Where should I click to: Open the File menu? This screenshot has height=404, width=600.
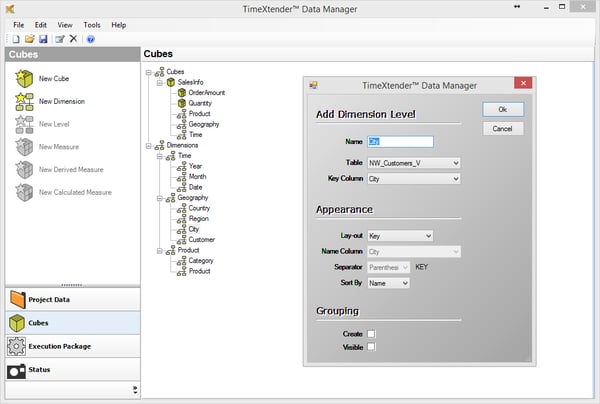[18, 25]
